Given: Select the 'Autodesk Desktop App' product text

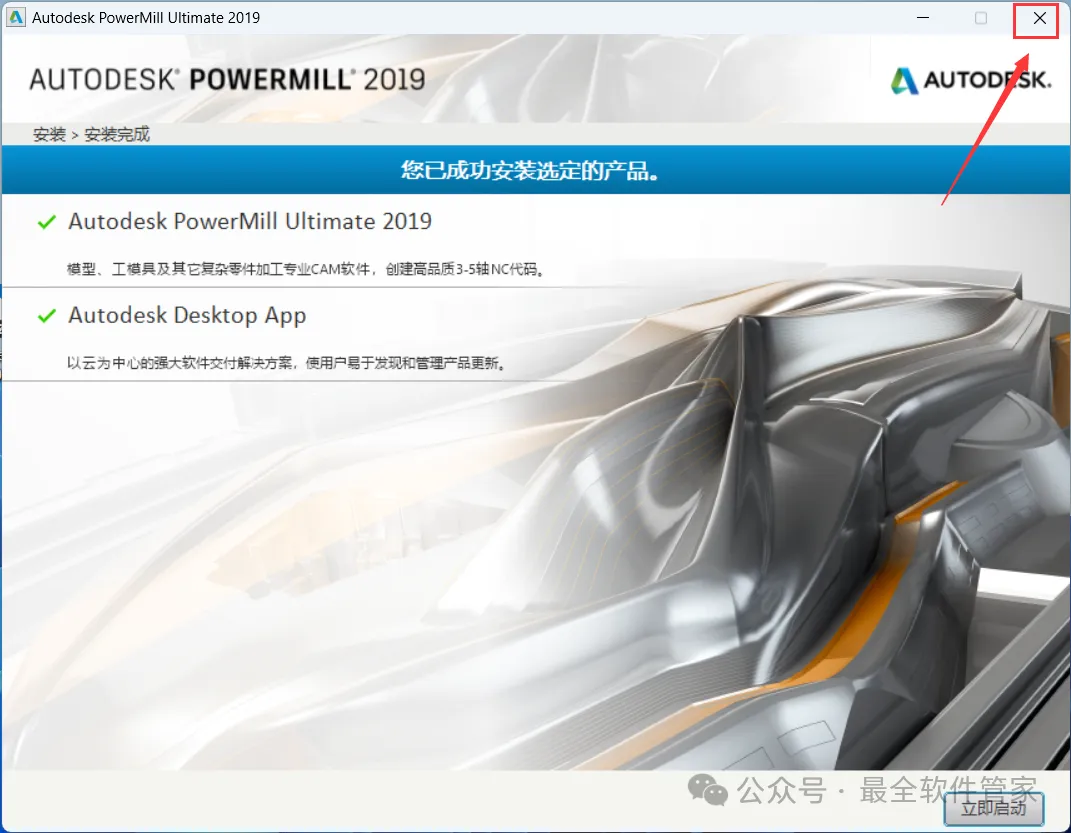Looking at the screenshot, I should click(187, 315).
